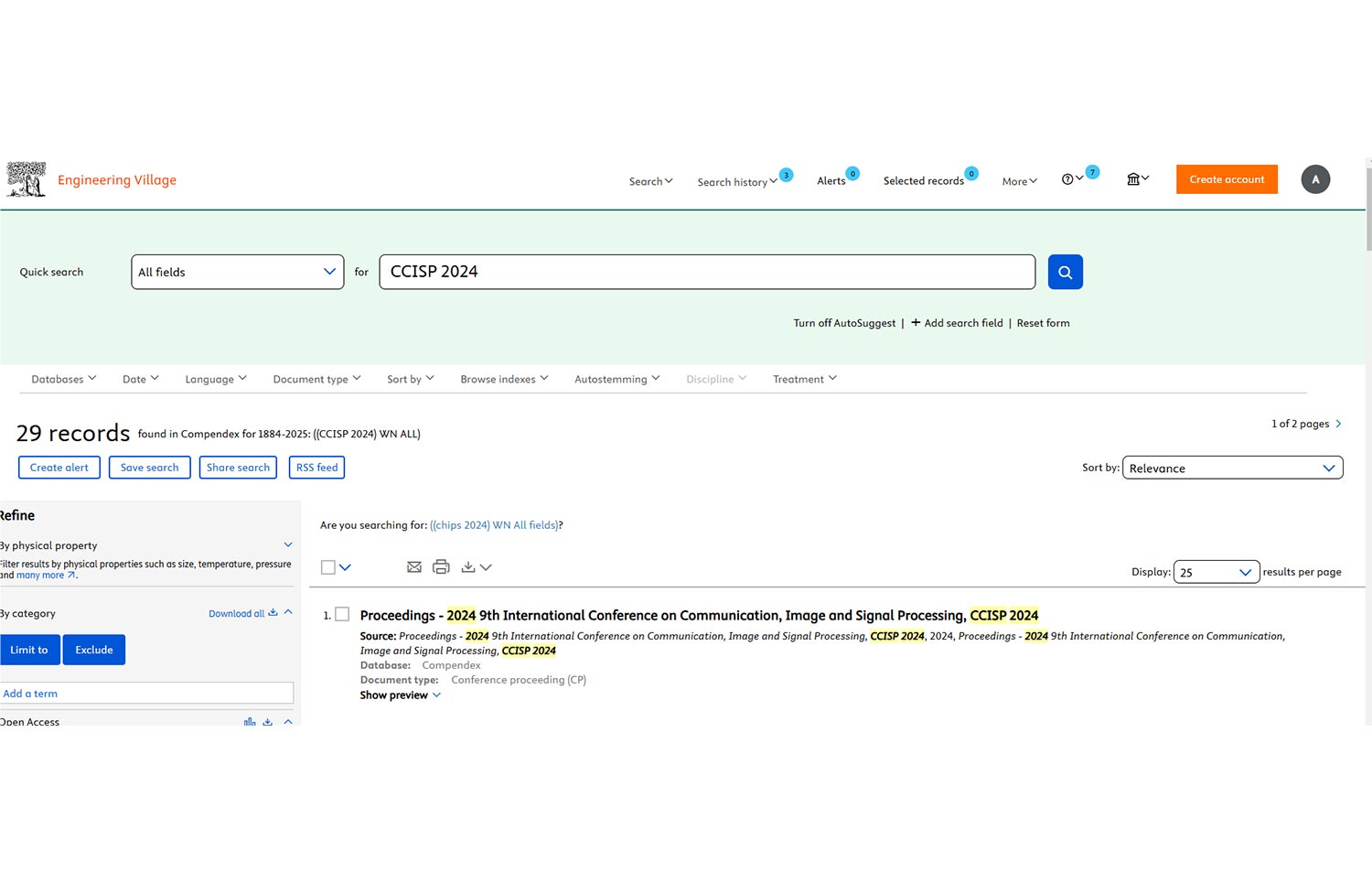Open the Open Access bar chart icon
Viewport: 1372px width, 883px height.
(x=250, y=722)
